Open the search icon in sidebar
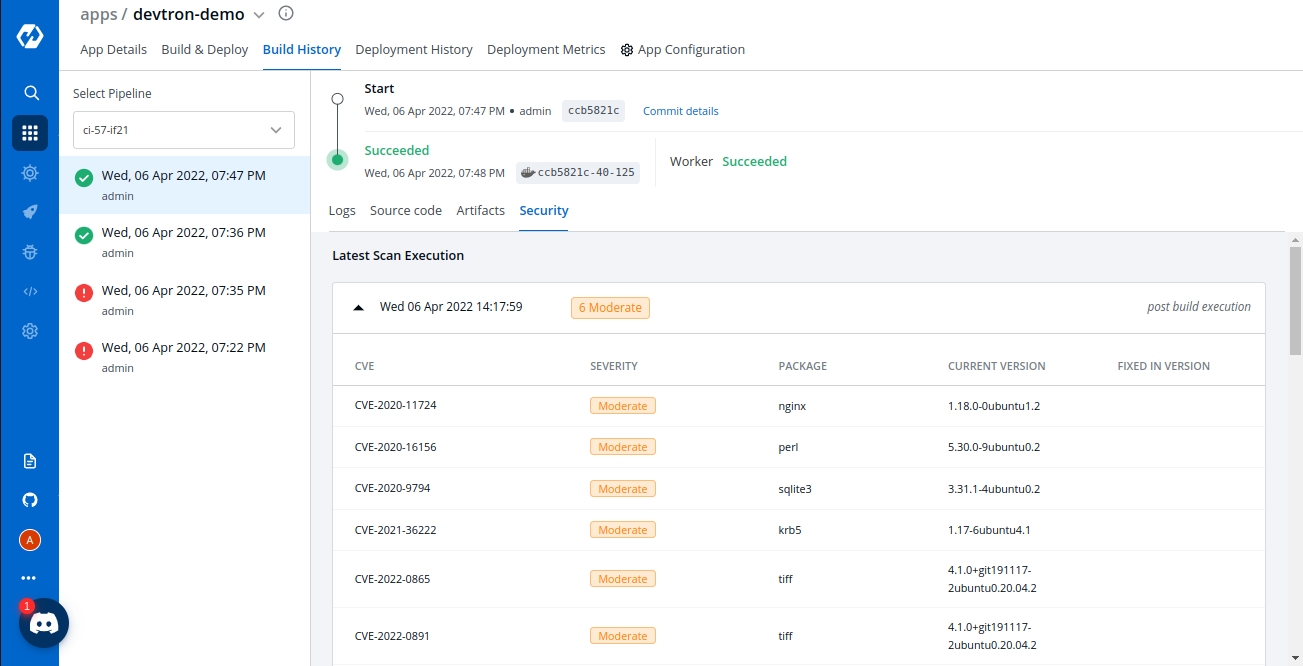The image size is (1303, 666). click(x=31, y=93)
